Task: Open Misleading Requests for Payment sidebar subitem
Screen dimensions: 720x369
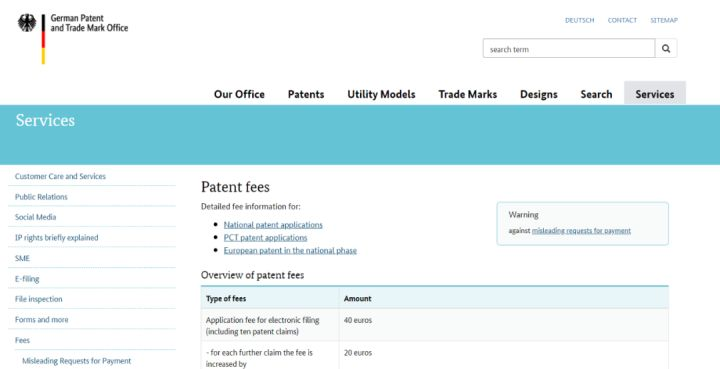Action: coord(77,361)
